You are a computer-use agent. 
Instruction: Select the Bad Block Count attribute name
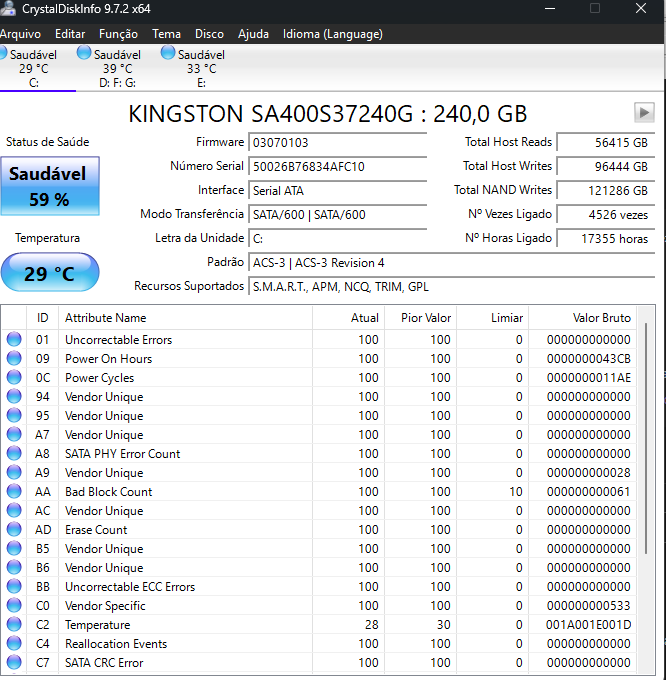[x=108, y=492]
